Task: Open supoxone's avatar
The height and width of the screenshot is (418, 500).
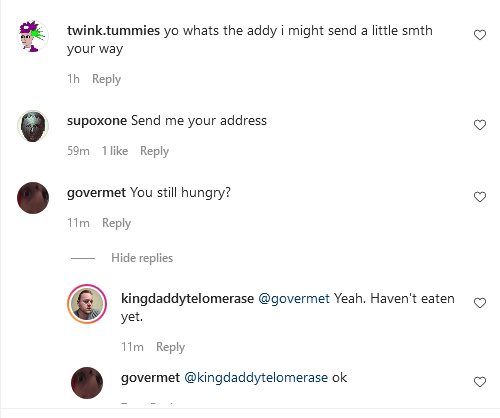Action: click(33, 126)
